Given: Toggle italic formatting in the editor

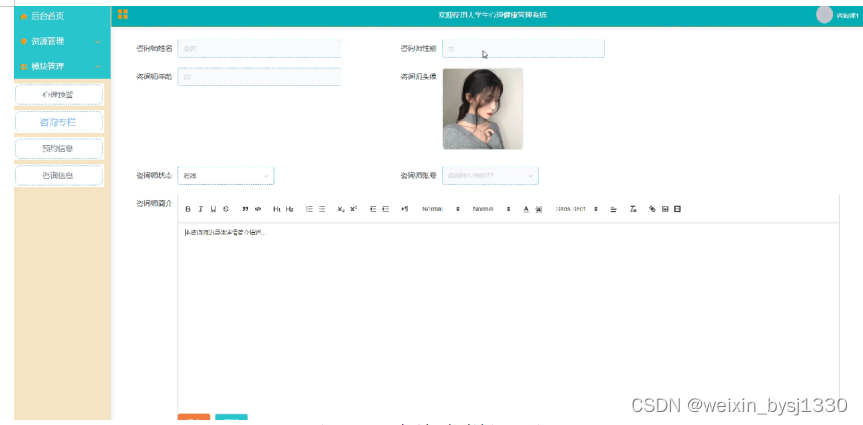Looking at the screenshot, I should pyautogui.click(x=200, y=209).
